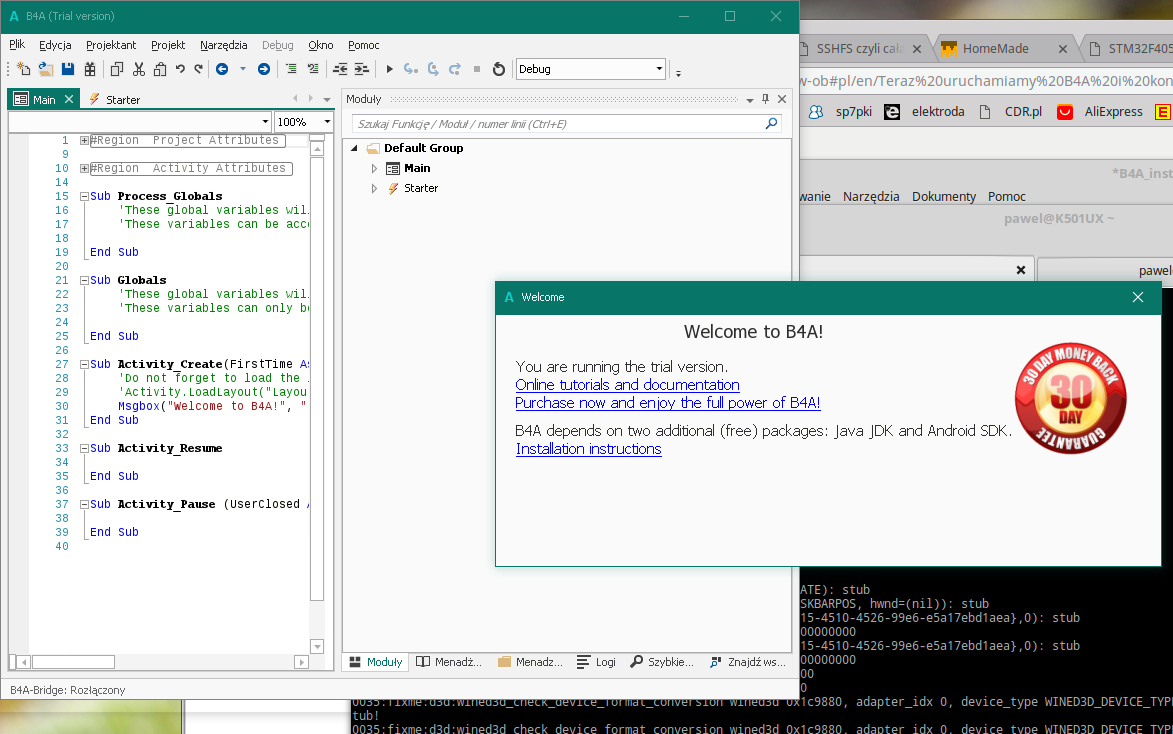Screen dimensions: 1173x734
Task: Click the scissors Cut icon
Action: pyautogui.click(x=138, y=69)
